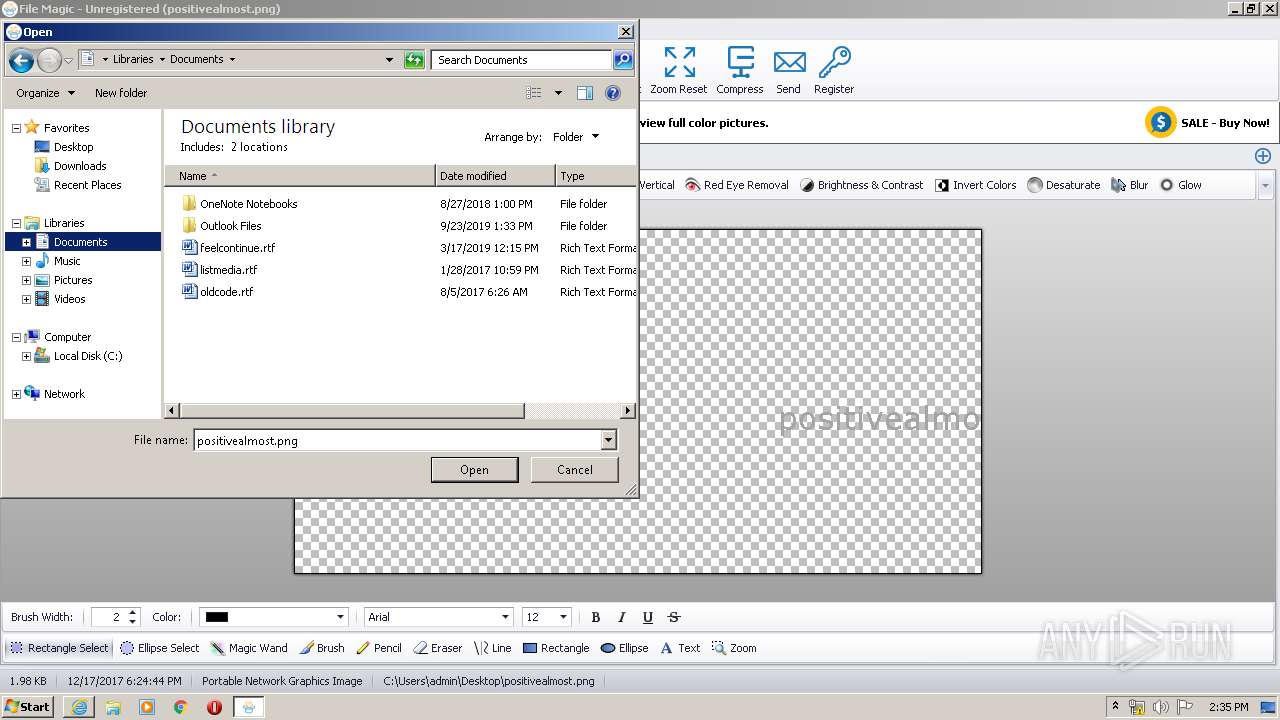Apply the Invert Colors effect
The width and height of the screenshot is (1280, 720).
tap(976, 185)
